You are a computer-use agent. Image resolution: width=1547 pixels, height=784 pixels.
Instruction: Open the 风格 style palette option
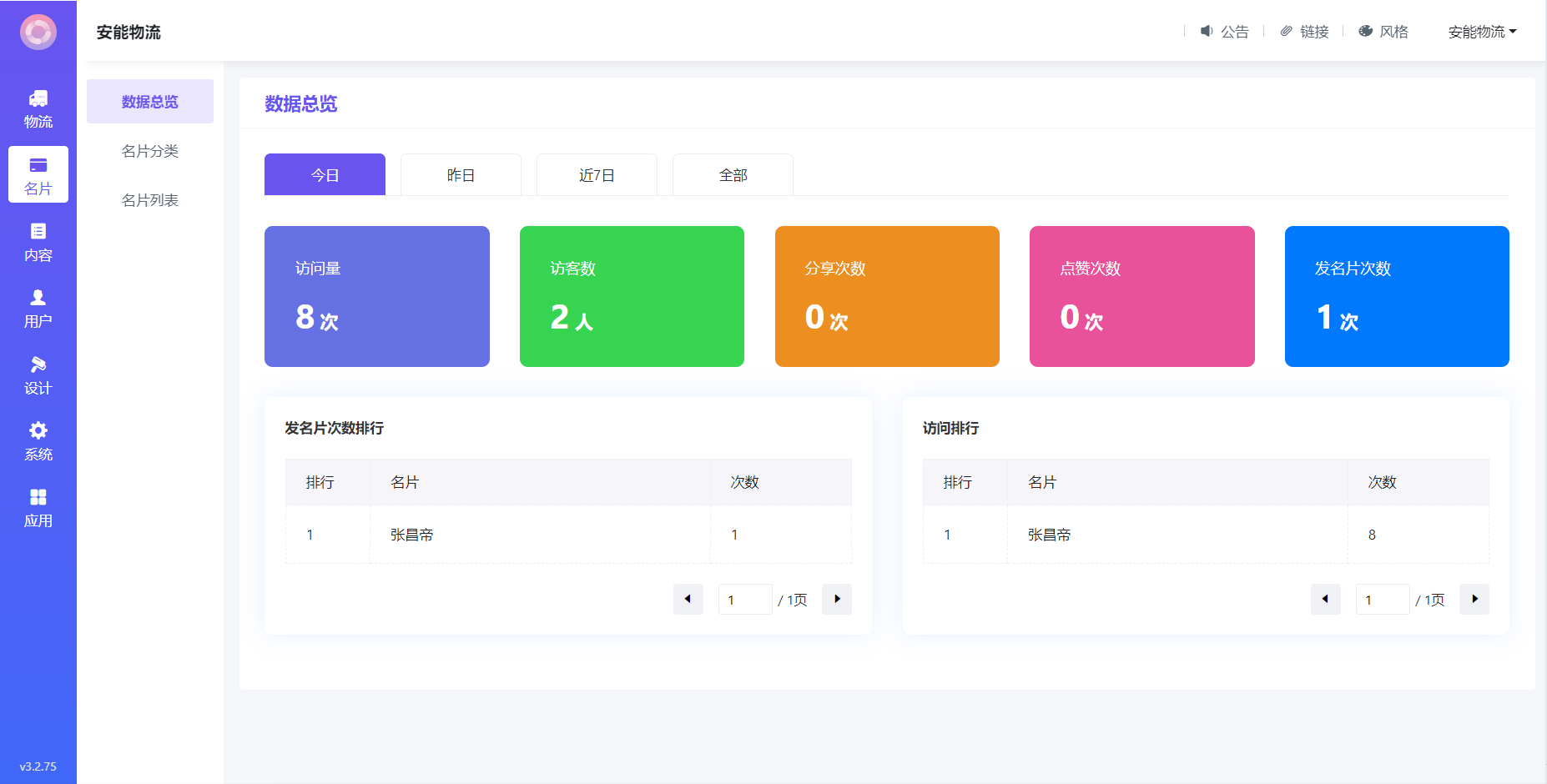[1383, 32]
